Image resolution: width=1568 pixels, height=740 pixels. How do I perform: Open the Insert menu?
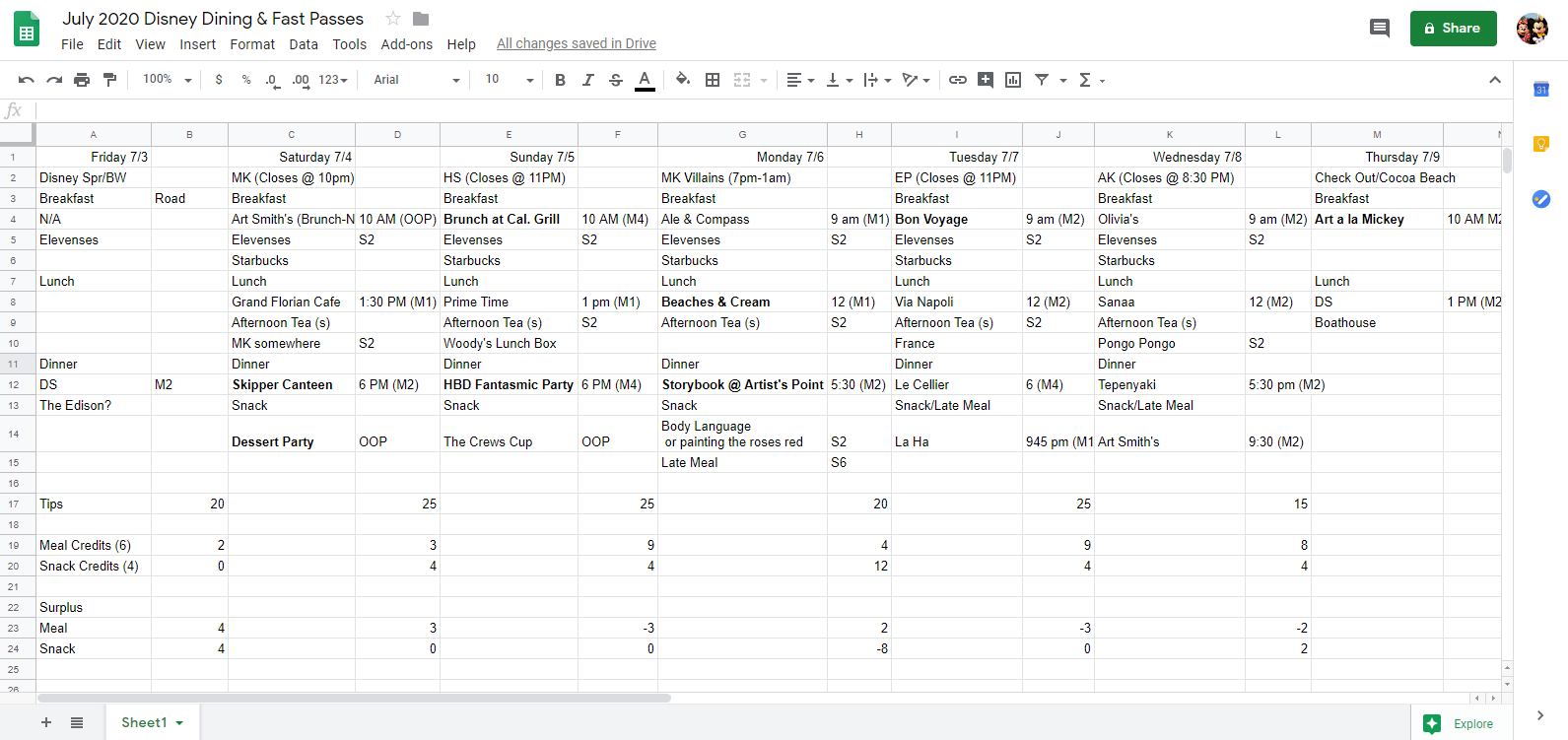197,44
